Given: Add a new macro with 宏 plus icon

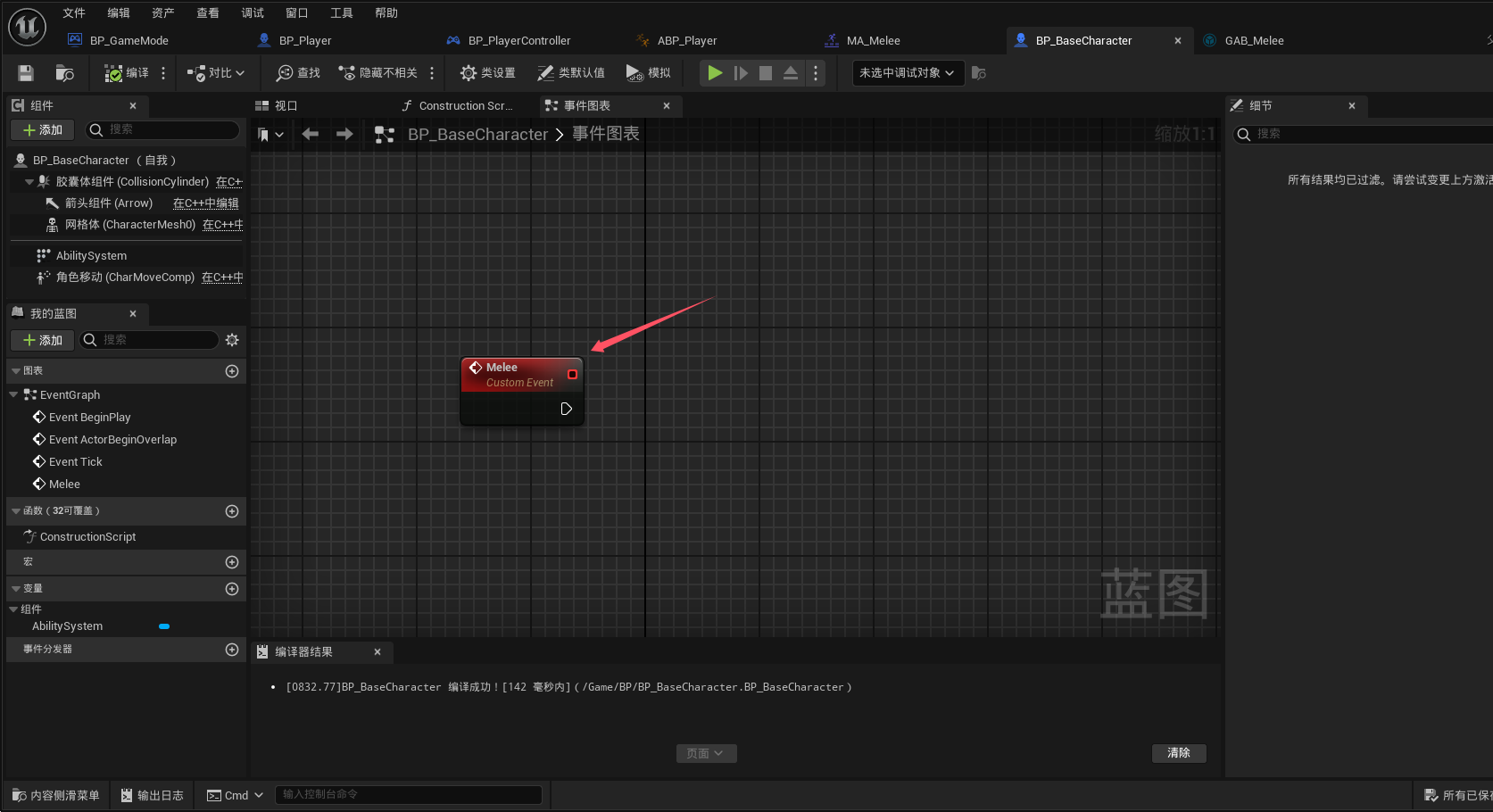Looking at the screenshot, I should (x=232, y=562).
